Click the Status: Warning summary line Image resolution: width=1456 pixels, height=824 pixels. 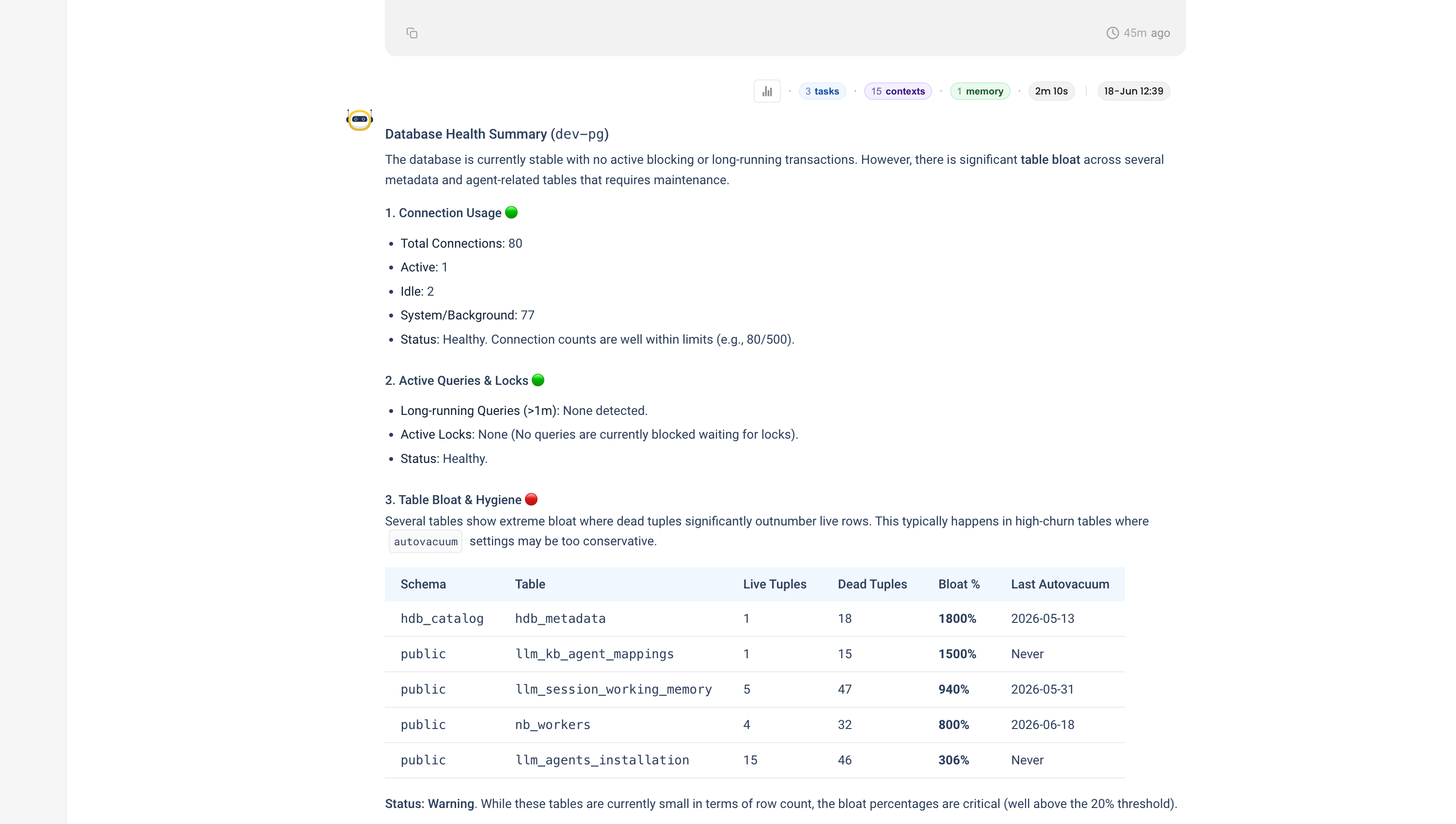coord(780,804)
